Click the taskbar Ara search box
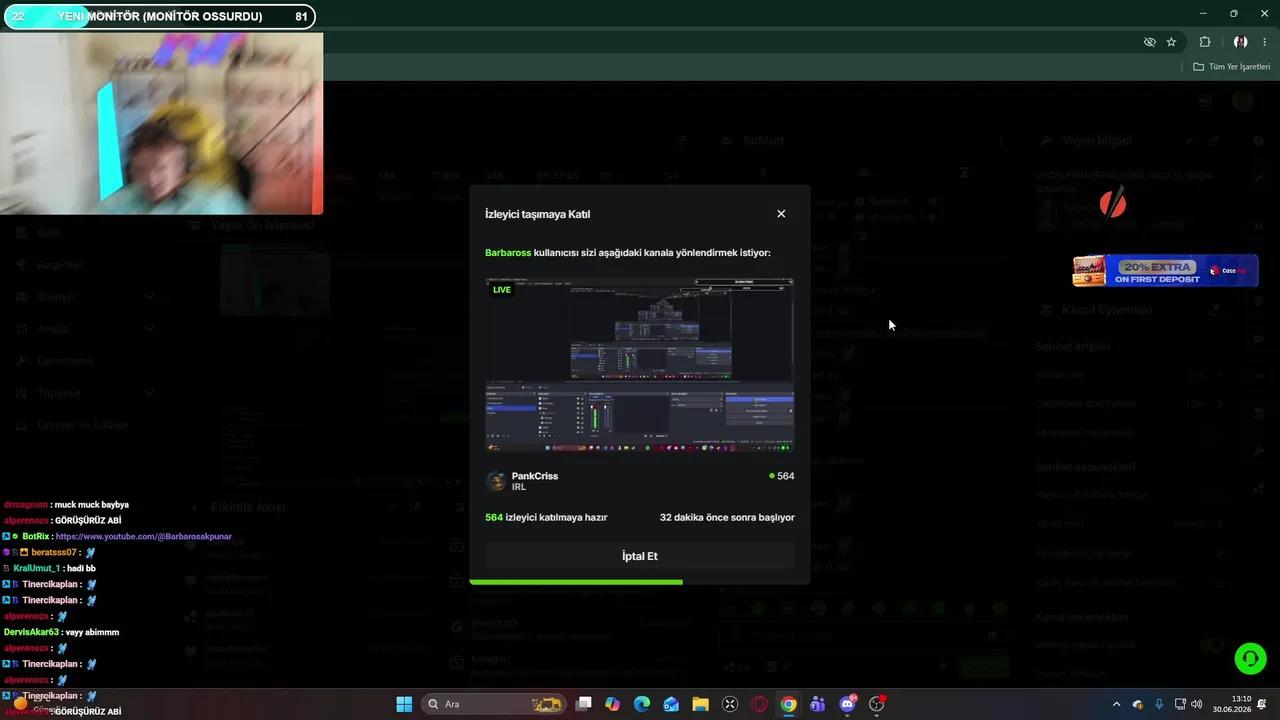 494,704
